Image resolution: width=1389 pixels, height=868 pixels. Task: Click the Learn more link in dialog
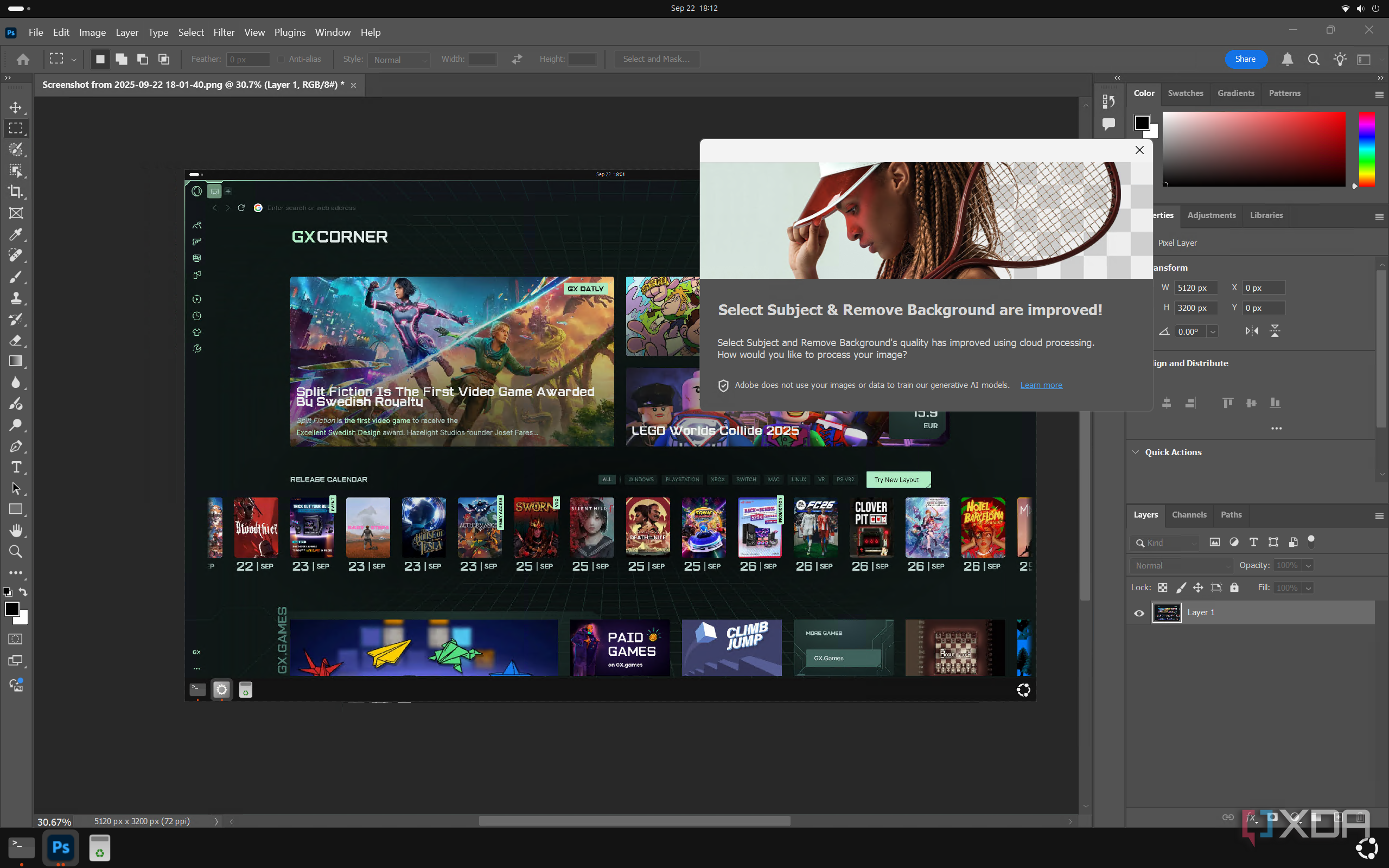[x=1041, y=385]
